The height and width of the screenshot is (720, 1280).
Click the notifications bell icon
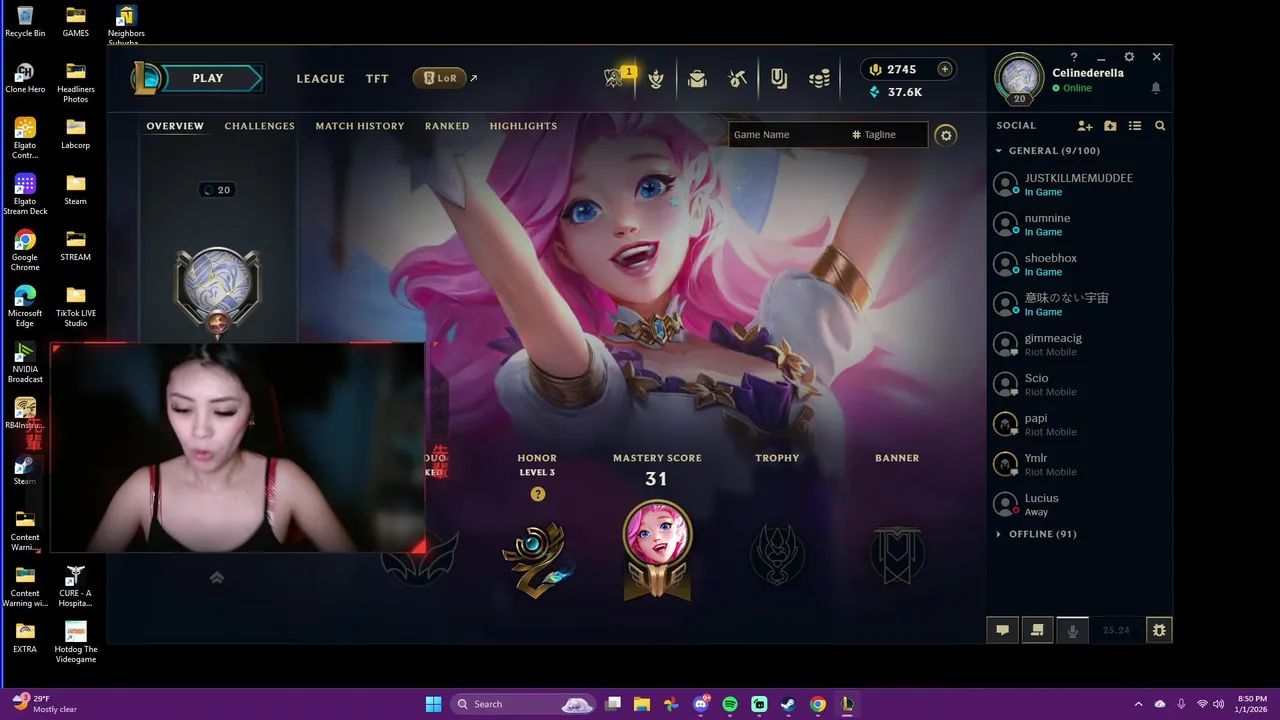[x=1156, y=88]
